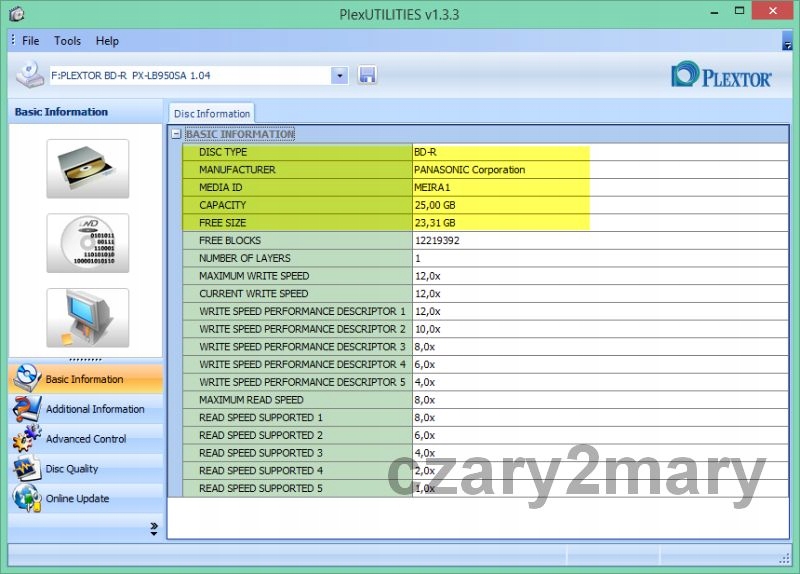The width and height of the screenshot is (800, 574).
Task: Maximize the PlexUTILITIES window
Action: coord(739,11)
